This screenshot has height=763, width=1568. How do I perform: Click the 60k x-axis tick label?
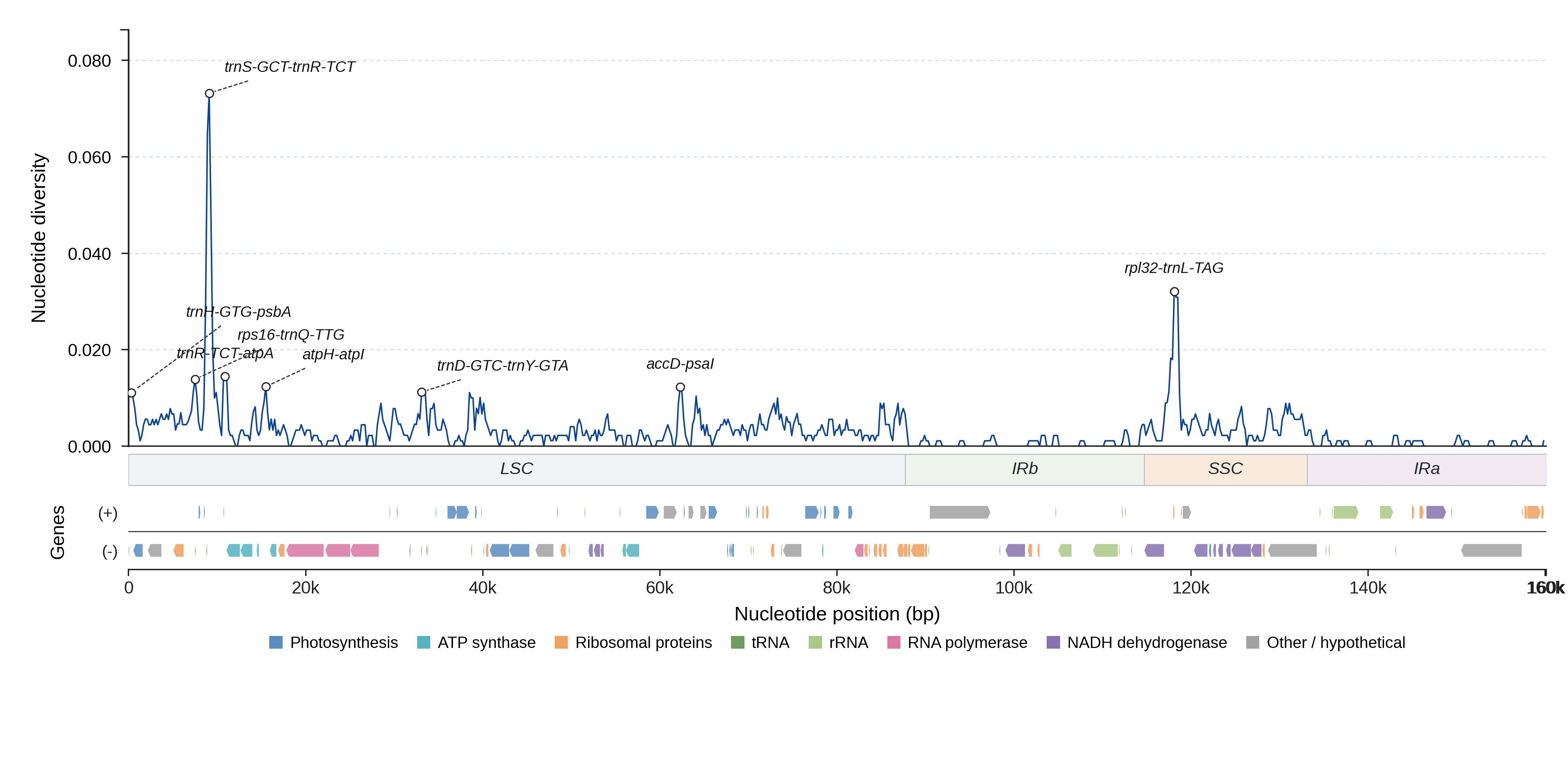click(x=660, y=588)
